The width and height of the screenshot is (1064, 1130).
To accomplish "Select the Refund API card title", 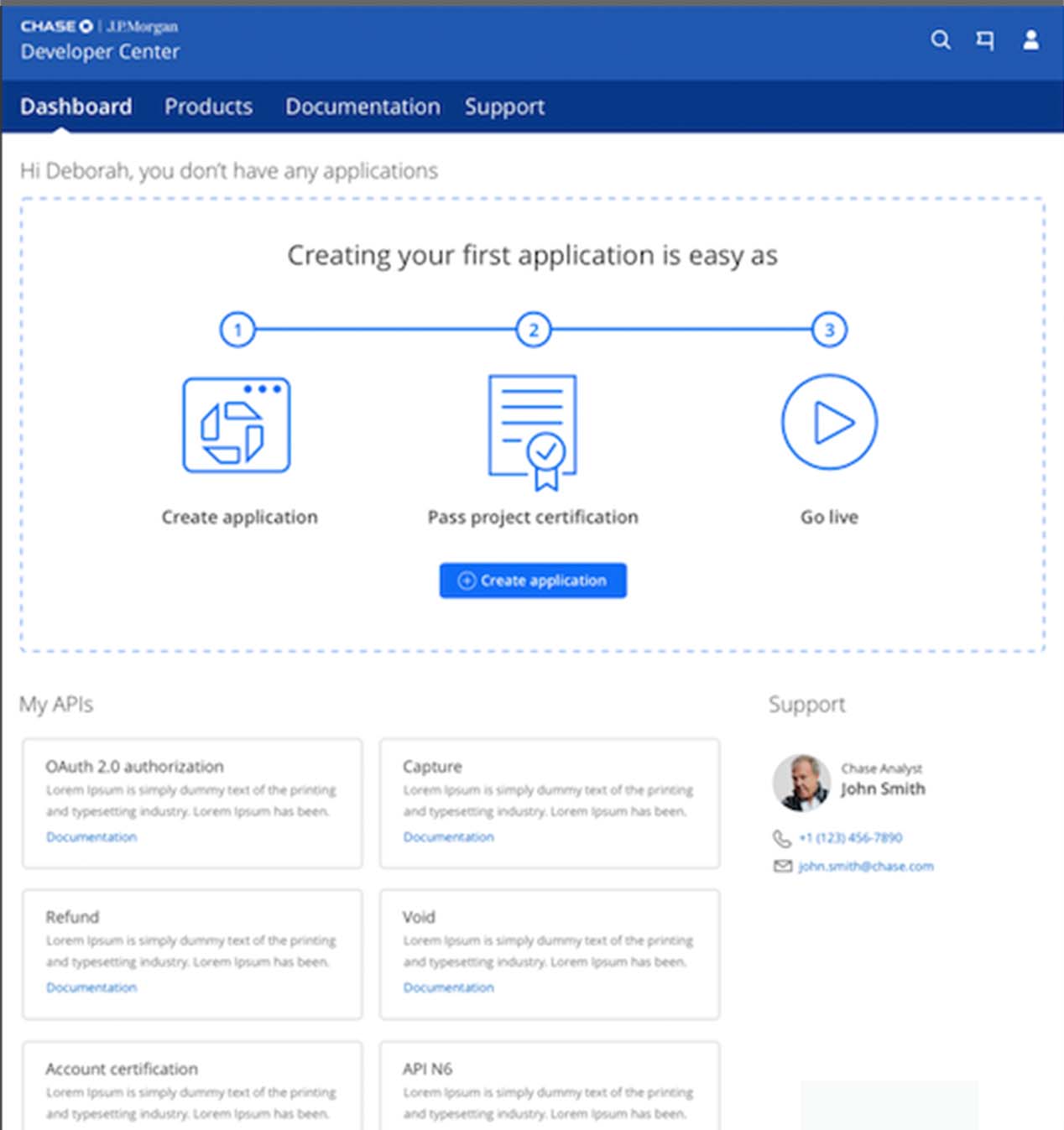I will (72, 917).
